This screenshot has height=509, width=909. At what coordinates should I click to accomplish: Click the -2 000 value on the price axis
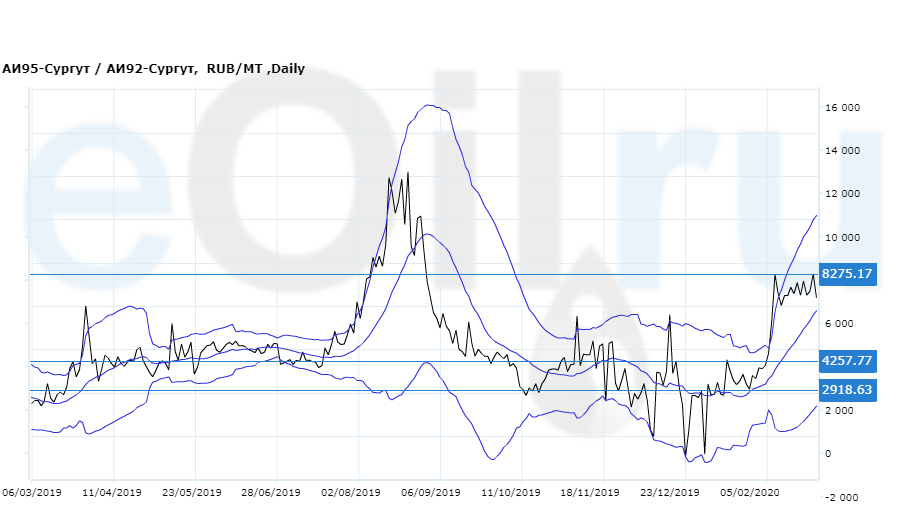842,497
